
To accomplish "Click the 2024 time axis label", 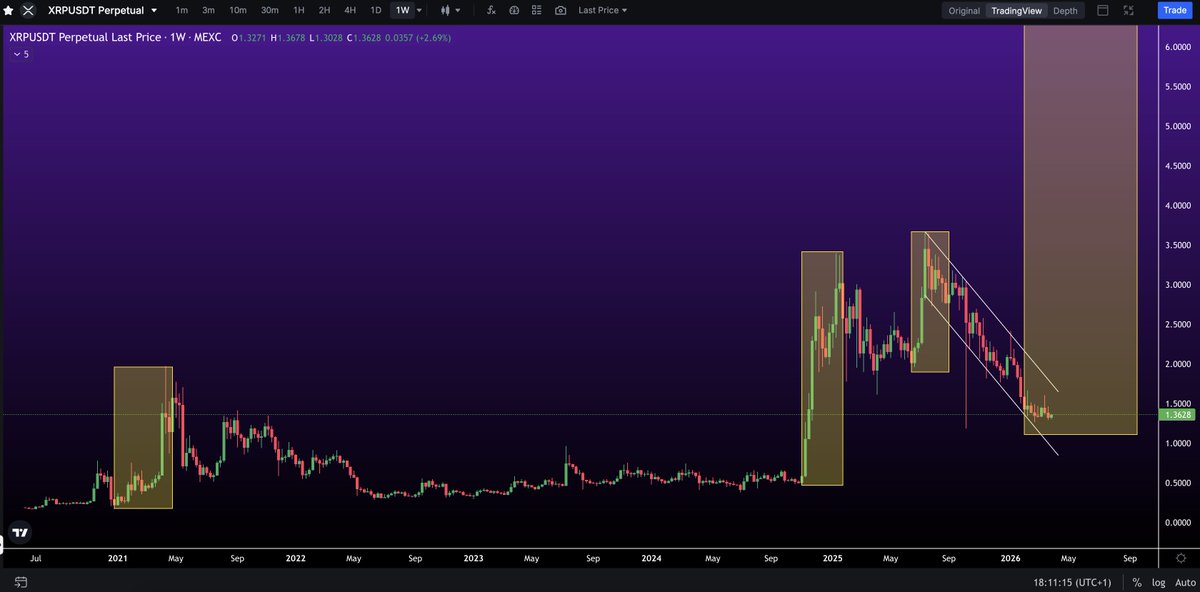I will [652, 559].
